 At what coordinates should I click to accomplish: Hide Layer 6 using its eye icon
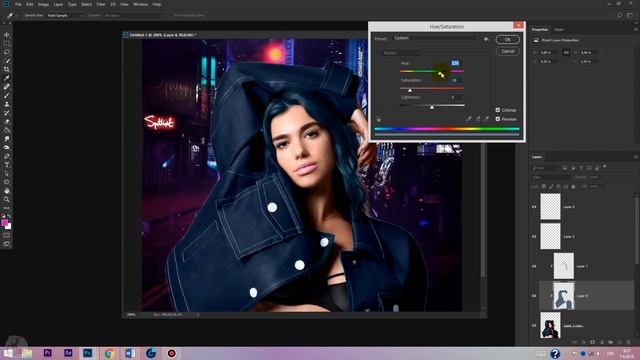(534, 296)
